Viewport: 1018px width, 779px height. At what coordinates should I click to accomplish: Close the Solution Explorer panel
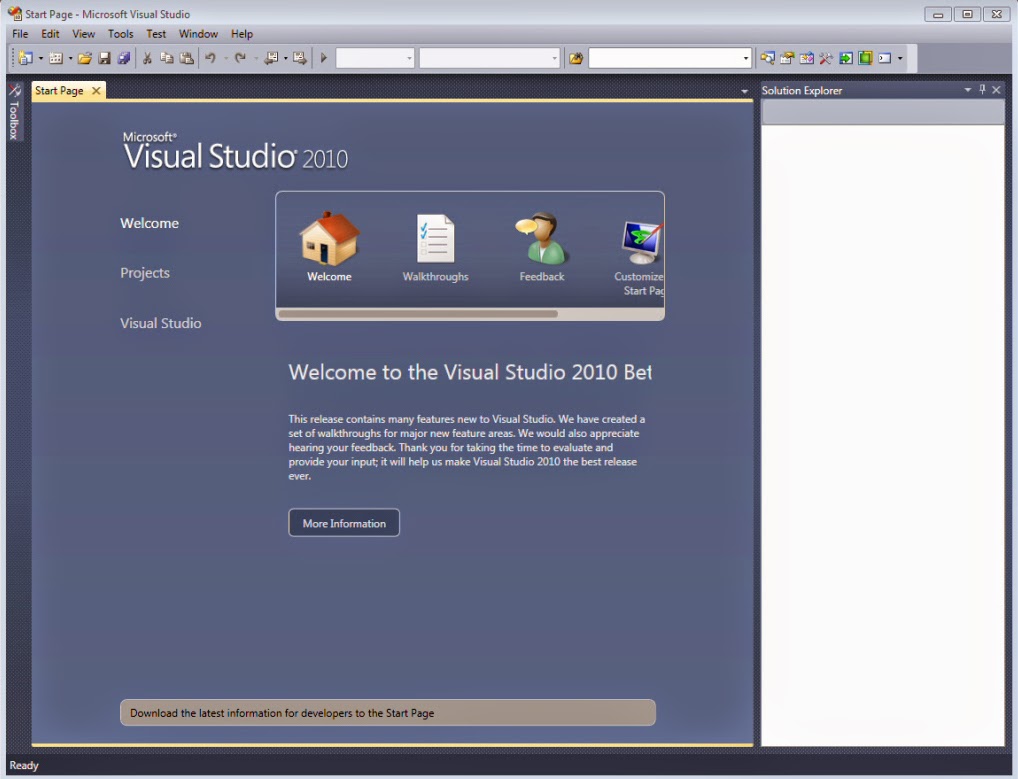point(997,90)
